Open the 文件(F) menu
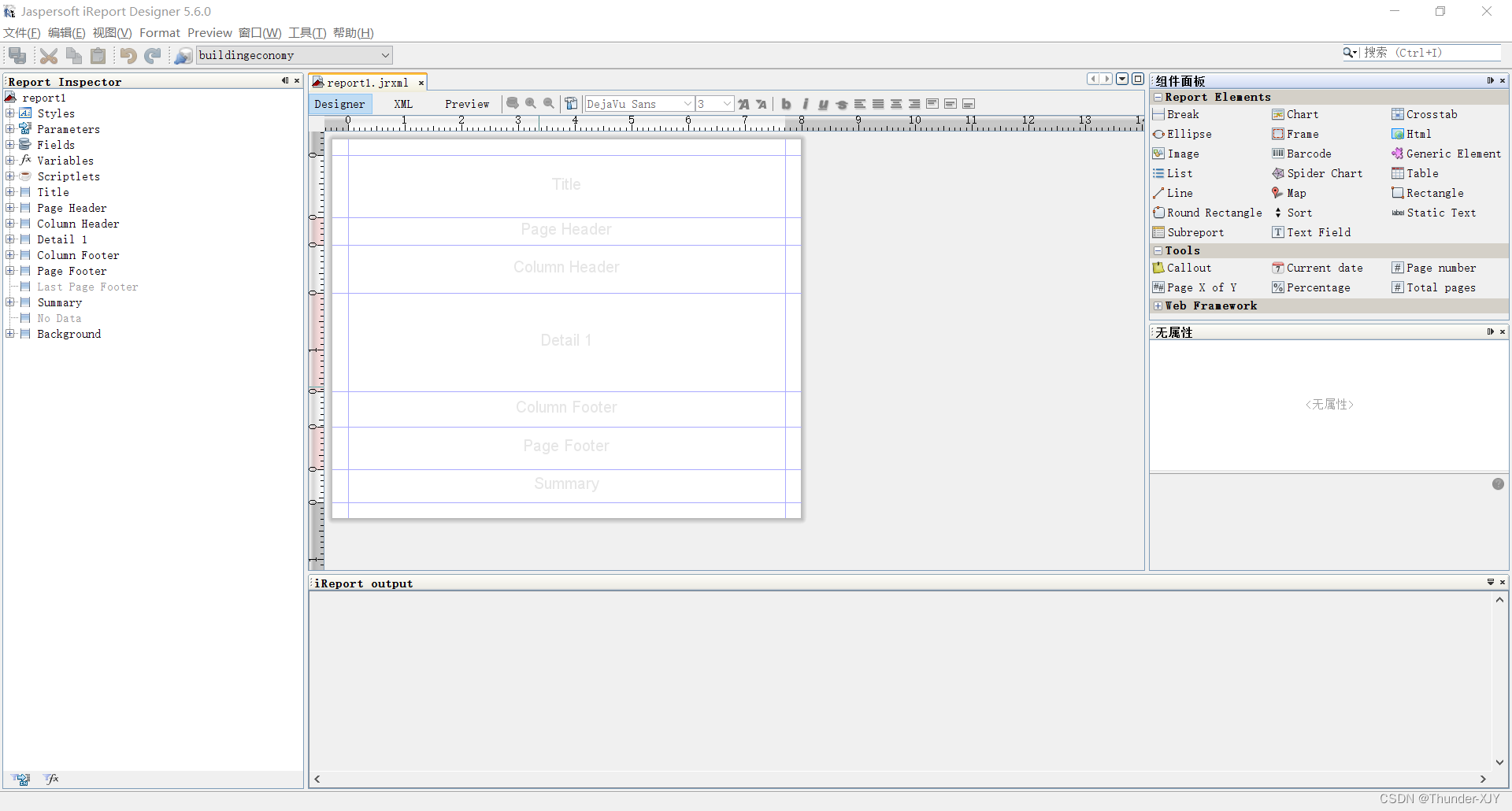Viewport: 1512px width, 811px height. [x=22, y=32]
